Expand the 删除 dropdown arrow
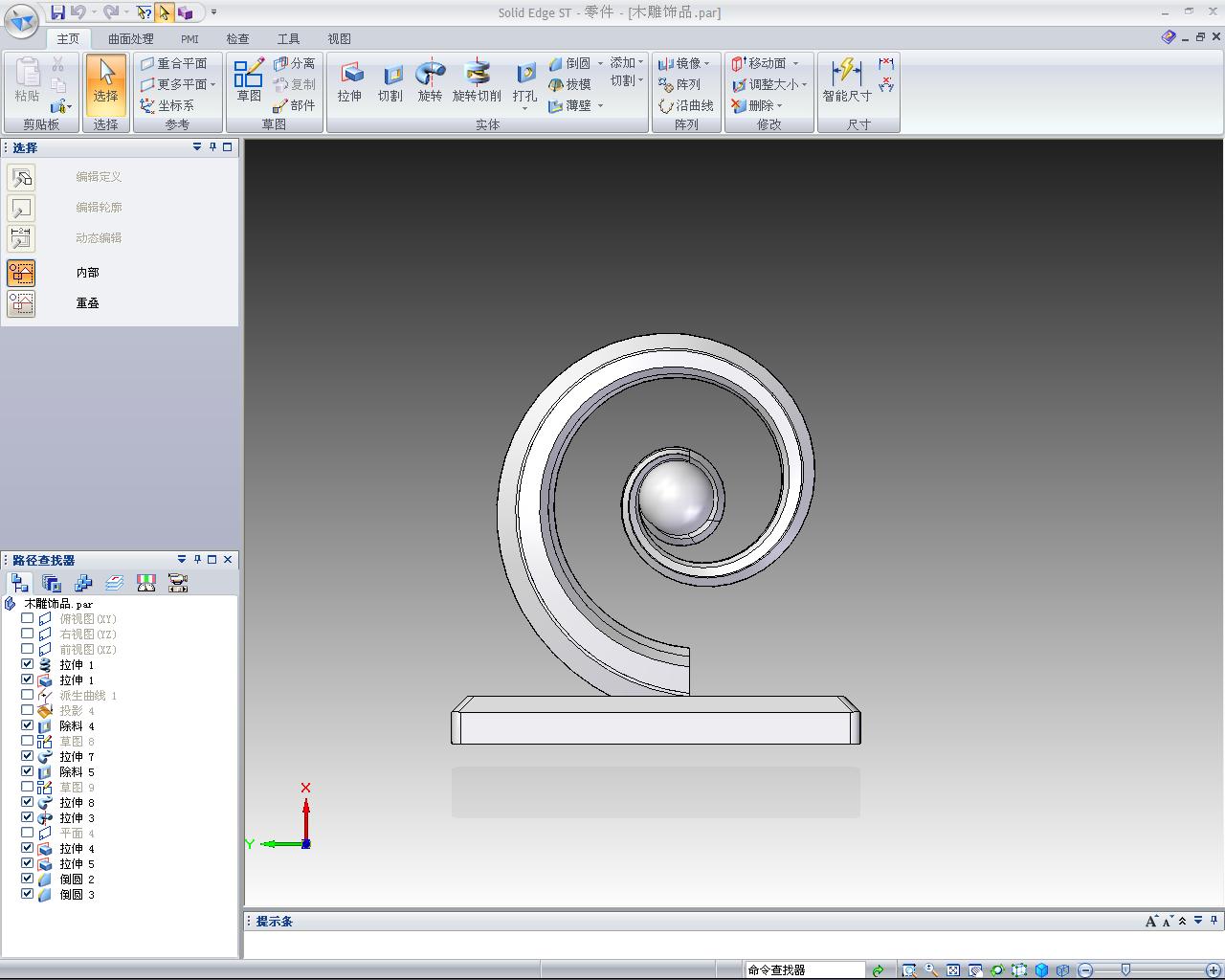 point(779,105)
